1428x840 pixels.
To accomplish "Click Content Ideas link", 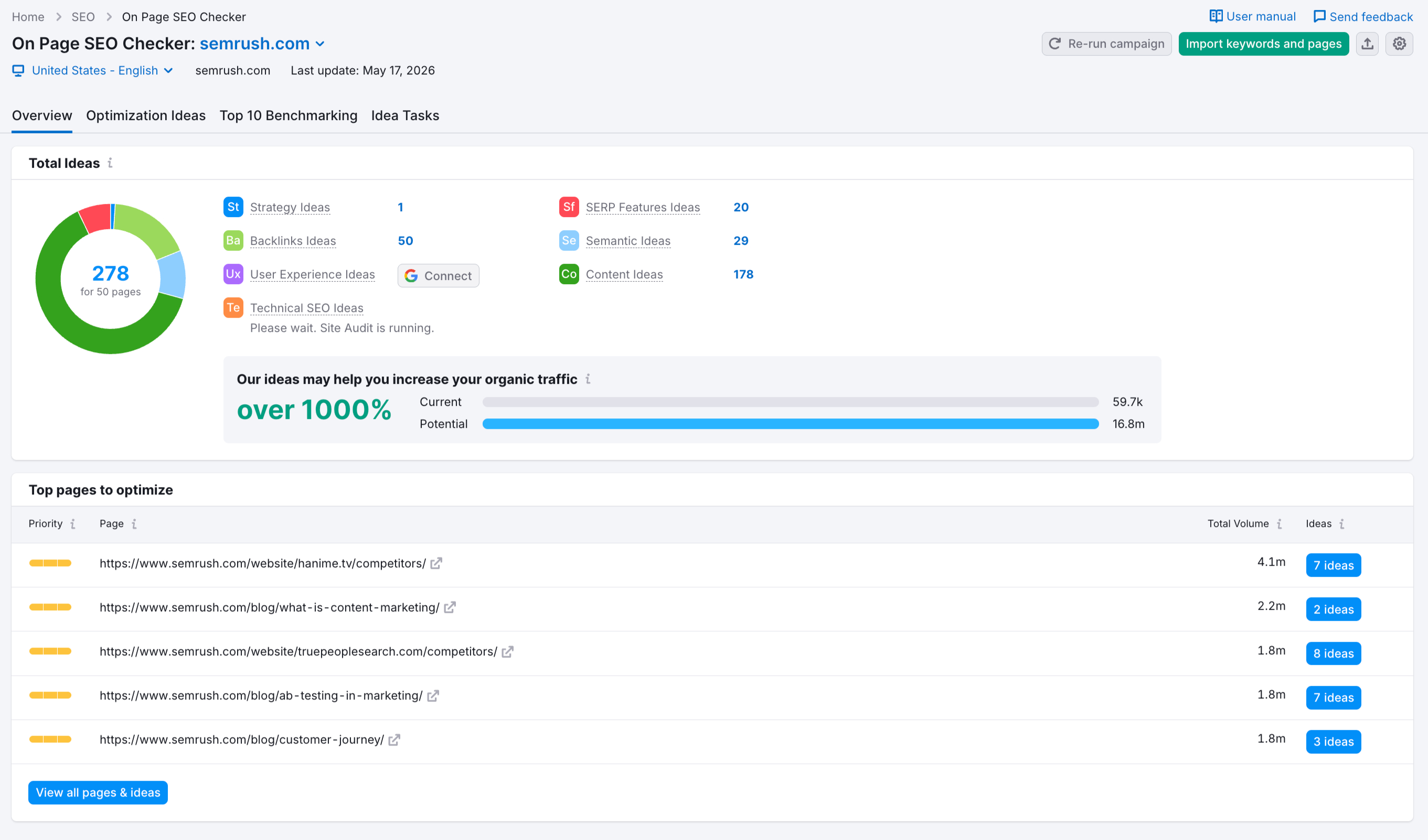I will (x=624, y=274).
